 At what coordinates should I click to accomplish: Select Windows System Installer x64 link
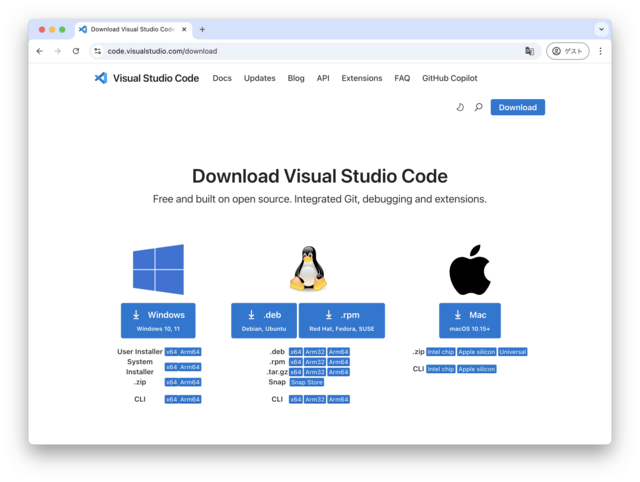(171, 367)
